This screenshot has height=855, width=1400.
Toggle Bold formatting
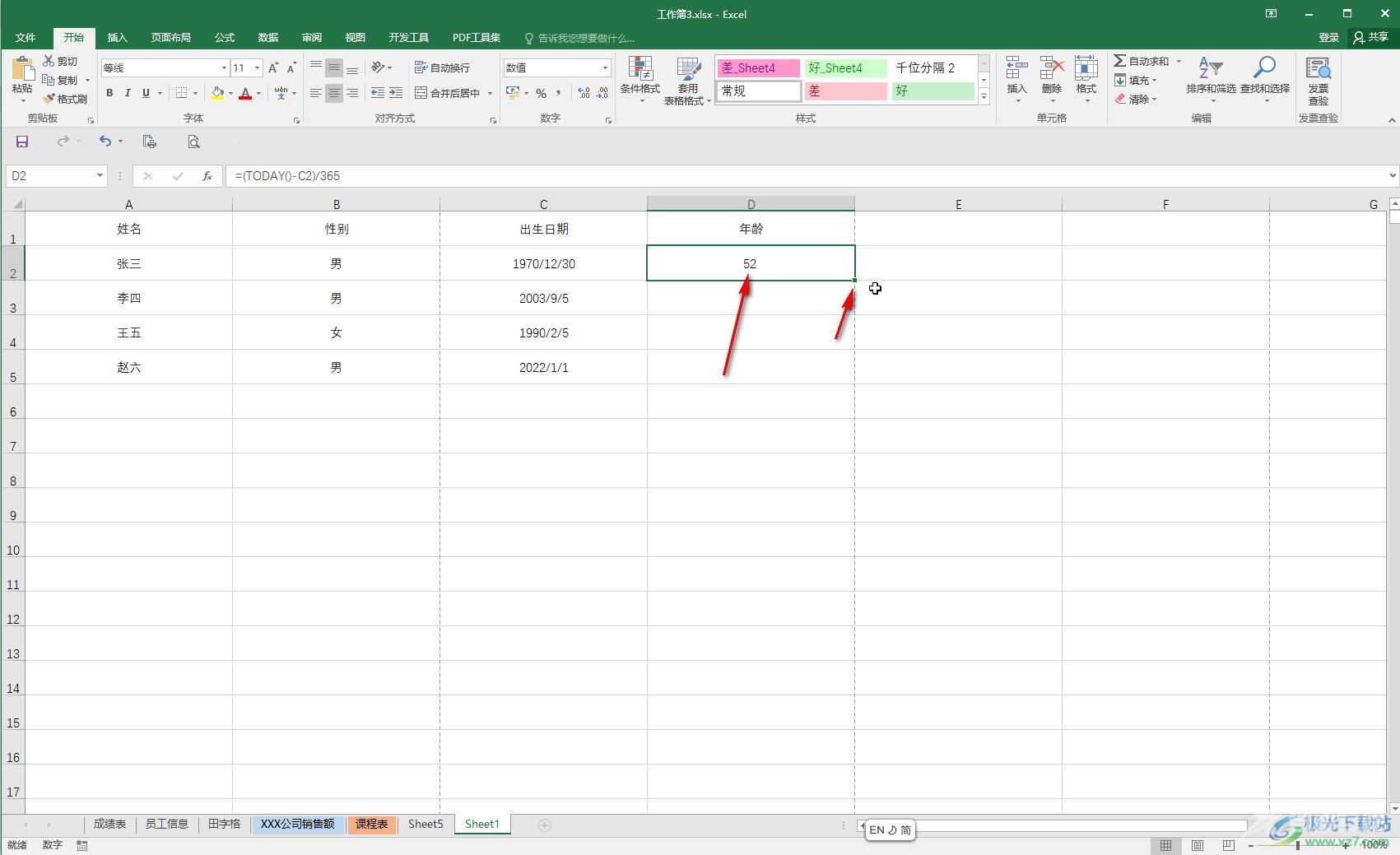coord(109,93)
